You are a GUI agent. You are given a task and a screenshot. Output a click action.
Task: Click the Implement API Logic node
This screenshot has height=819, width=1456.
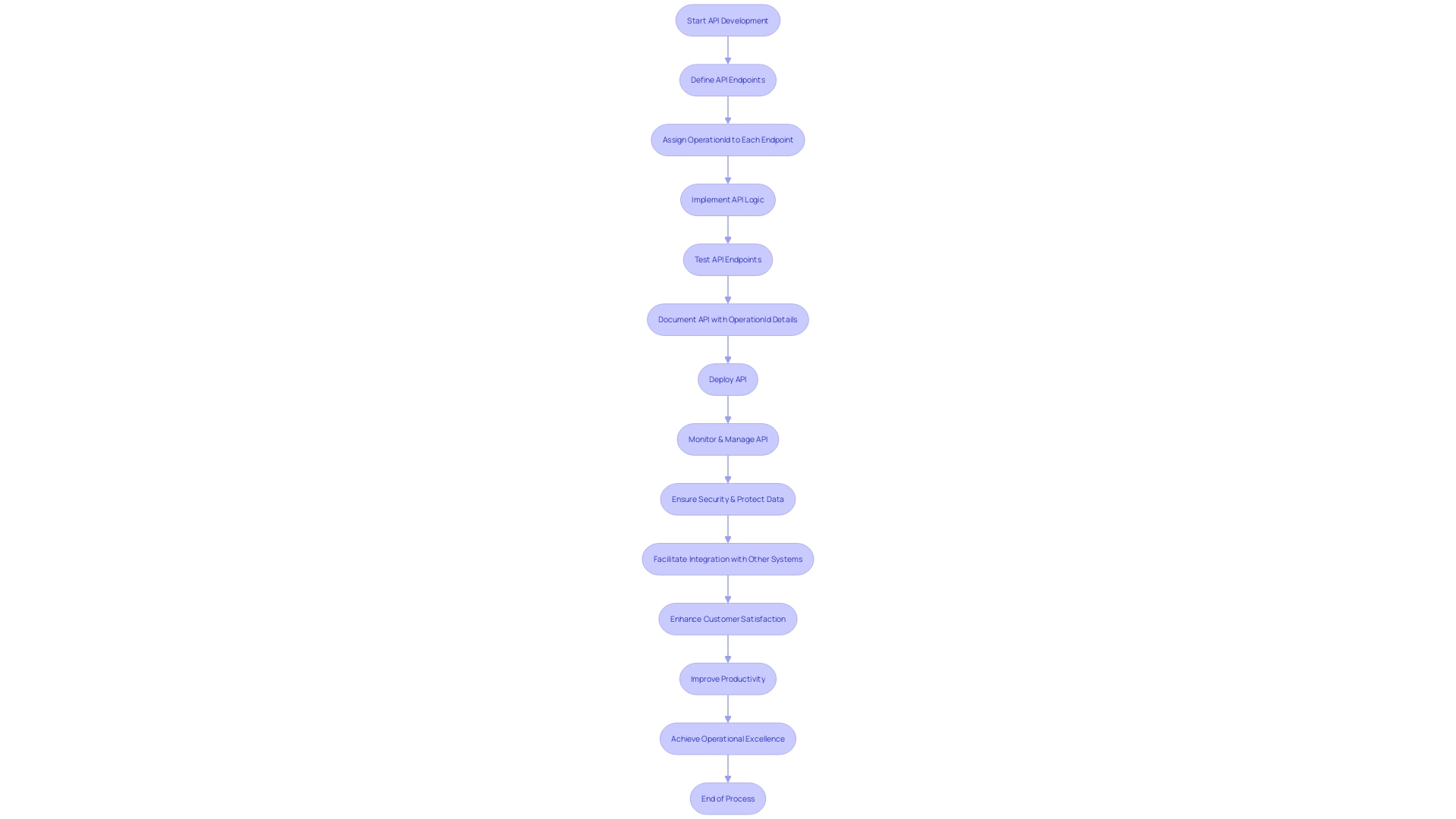(728, 199)
